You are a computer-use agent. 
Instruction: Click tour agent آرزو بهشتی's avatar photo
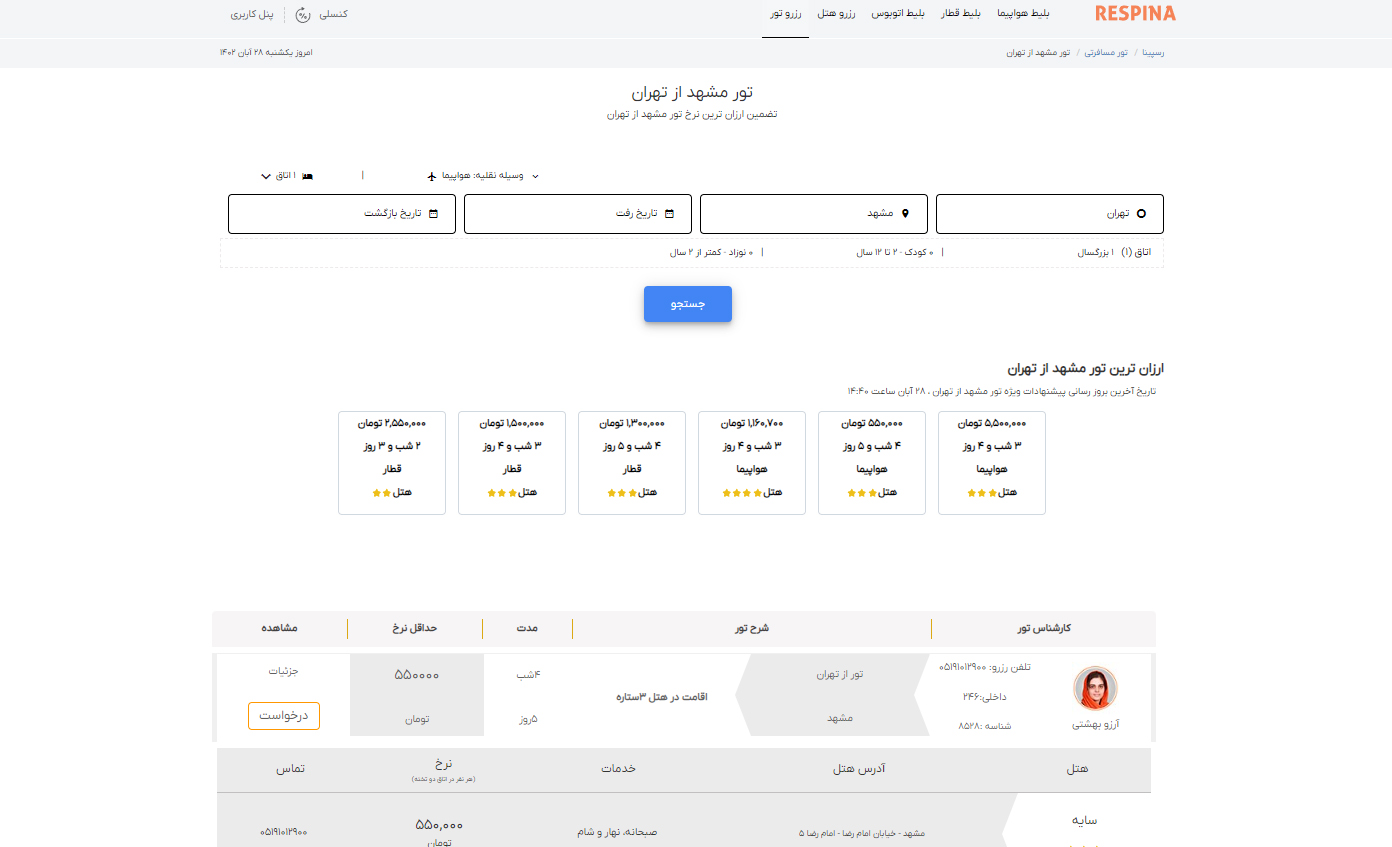[1096, 689]
